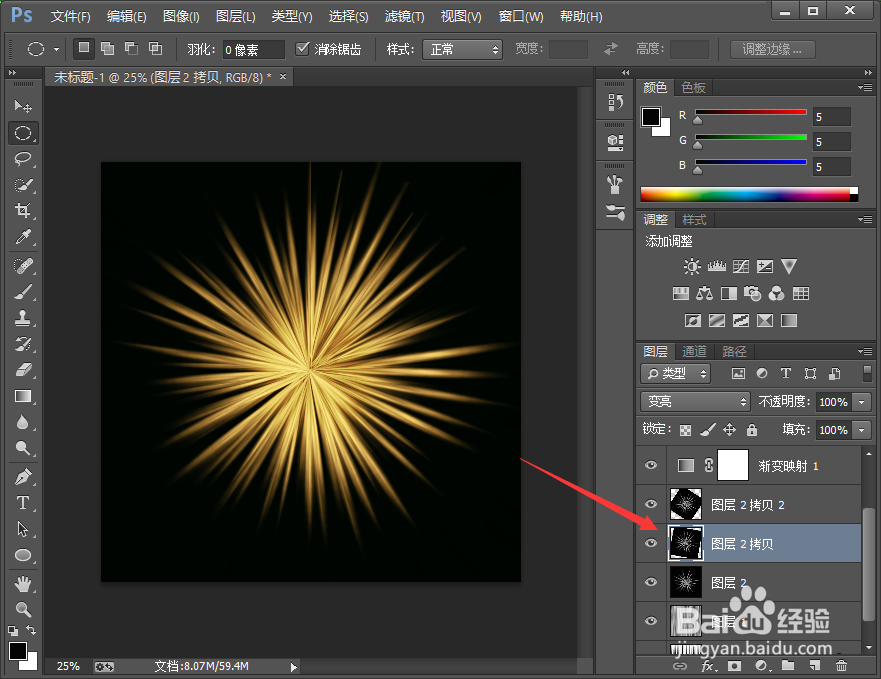Click the foreground color swatch in Color panel
Image resolution: width=881 pixels, height=679 pixels.
pos(651,117)
